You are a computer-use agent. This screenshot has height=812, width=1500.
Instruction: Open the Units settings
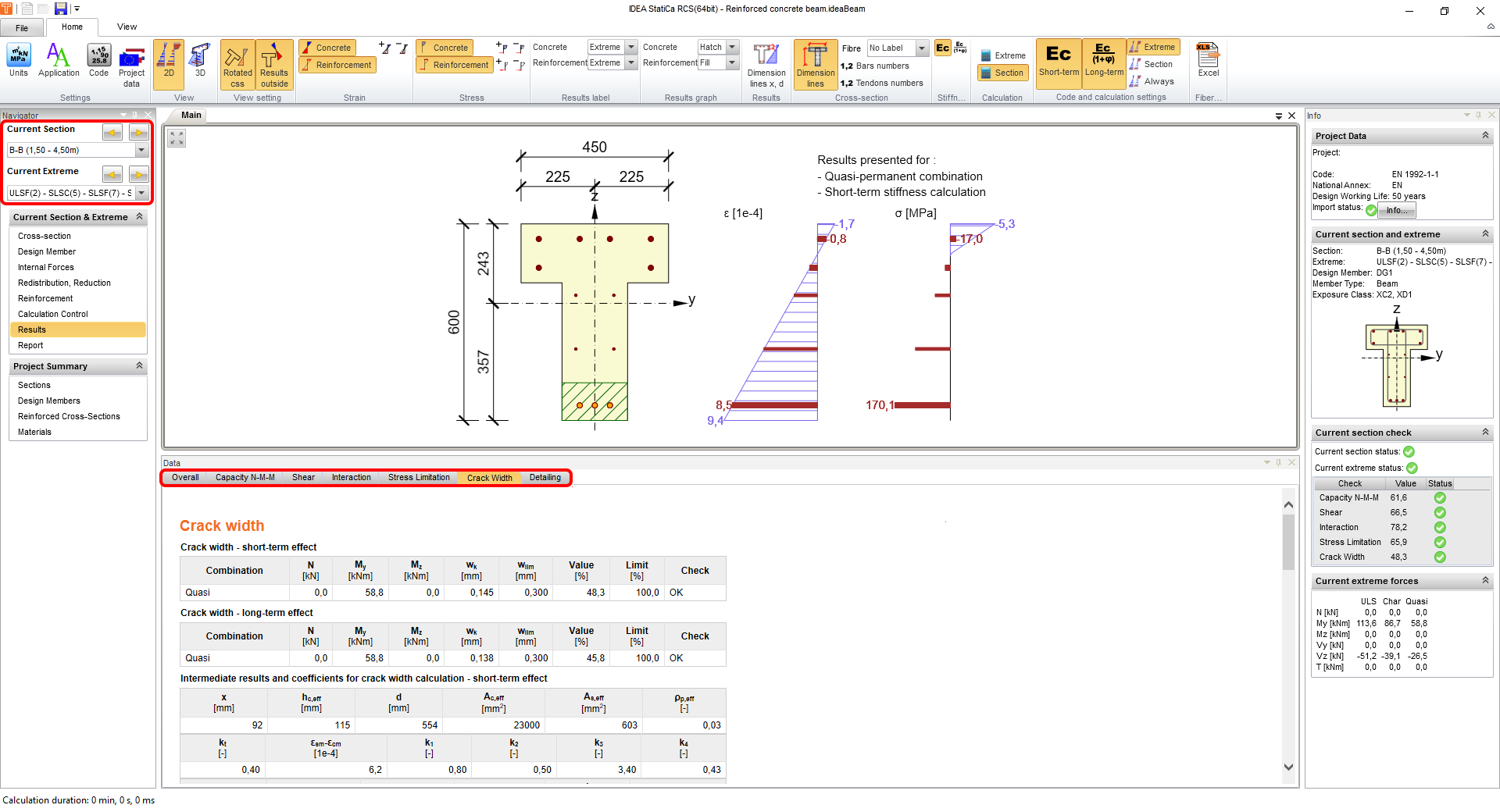(x=19, y=61)
